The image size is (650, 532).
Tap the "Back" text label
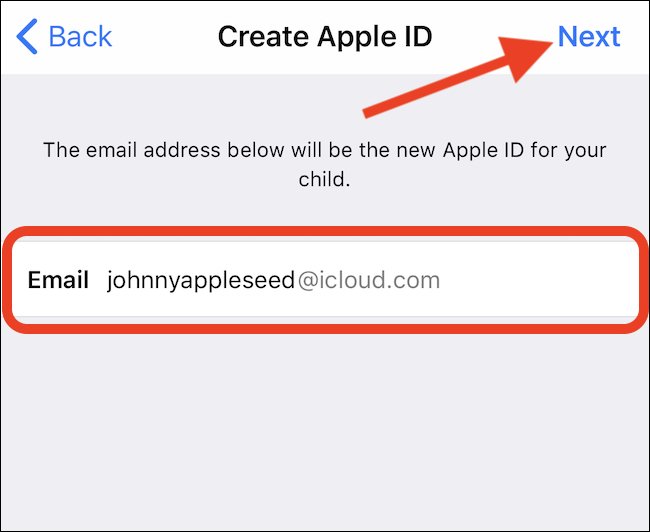pos(80,36)
